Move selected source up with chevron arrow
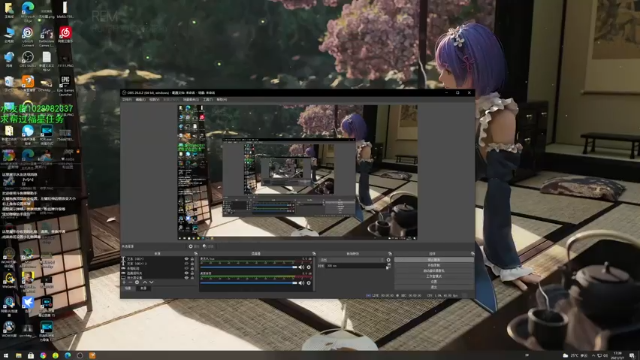 coord(144,282)
